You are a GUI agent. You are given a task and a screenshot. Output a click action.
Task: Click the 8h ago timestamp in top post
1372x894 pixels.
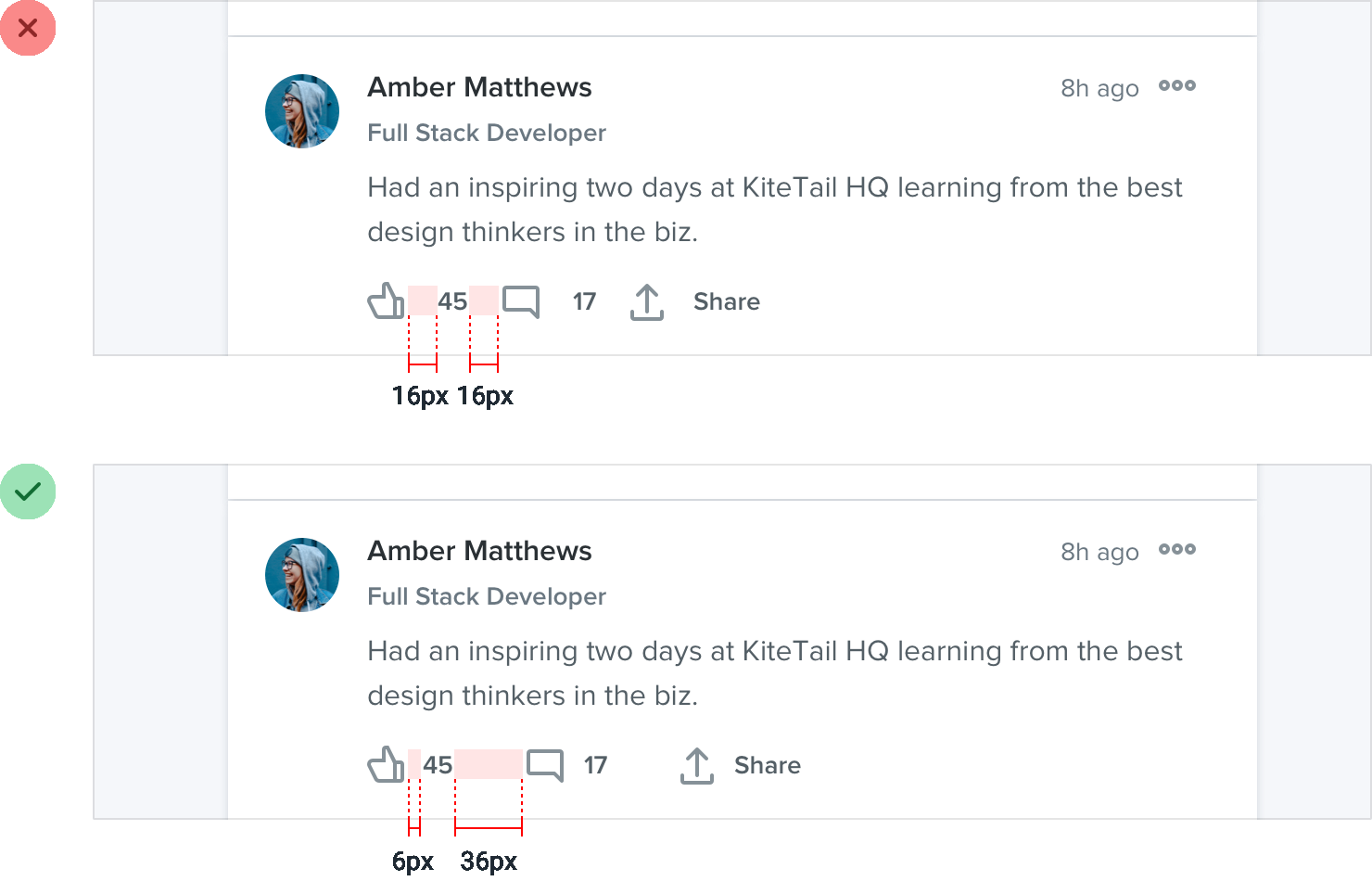coord(1099,88)
